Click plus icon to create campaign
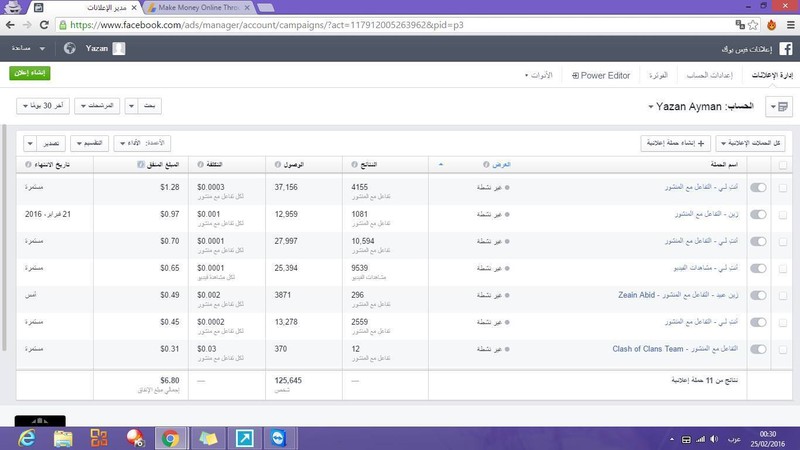 [701, 143]
